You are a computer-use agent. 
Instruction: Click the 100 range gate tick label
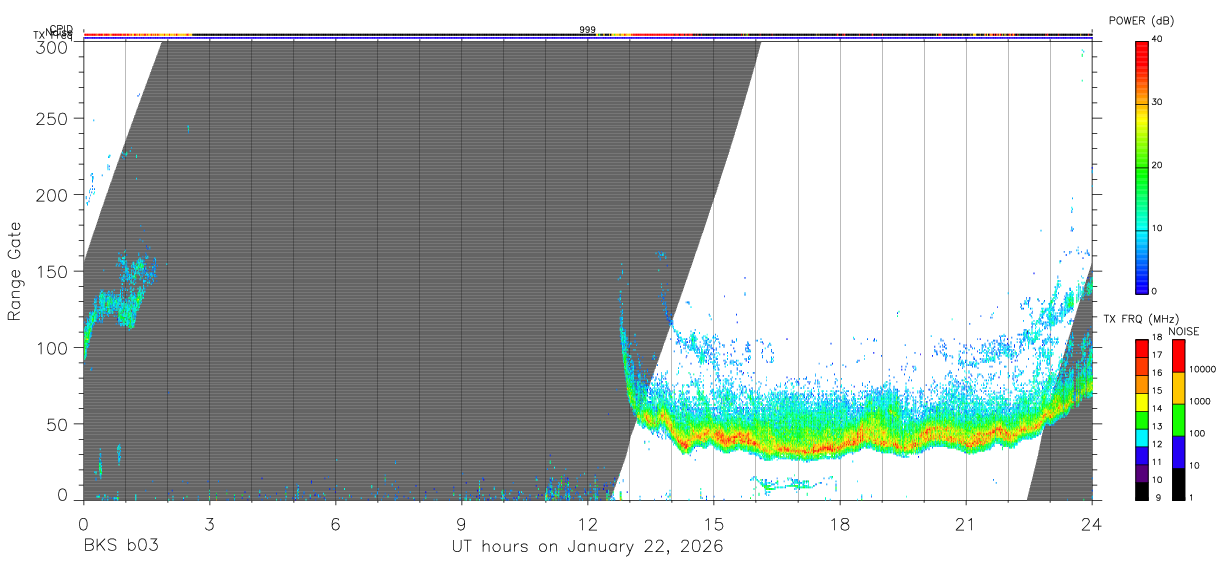coord(54,347)
